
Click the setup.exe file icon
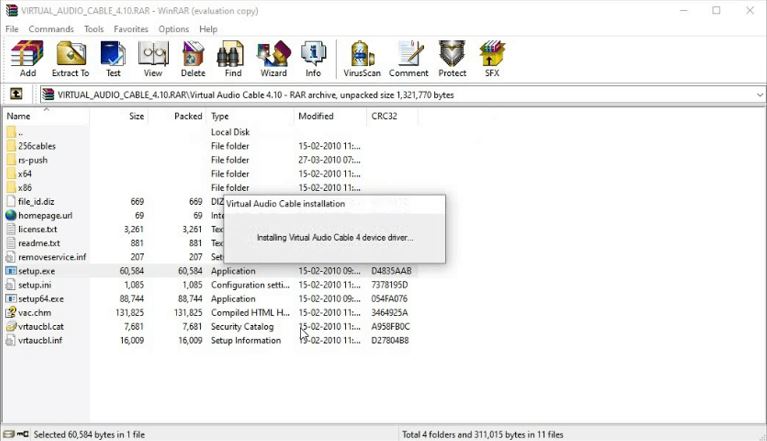point(11,271)
